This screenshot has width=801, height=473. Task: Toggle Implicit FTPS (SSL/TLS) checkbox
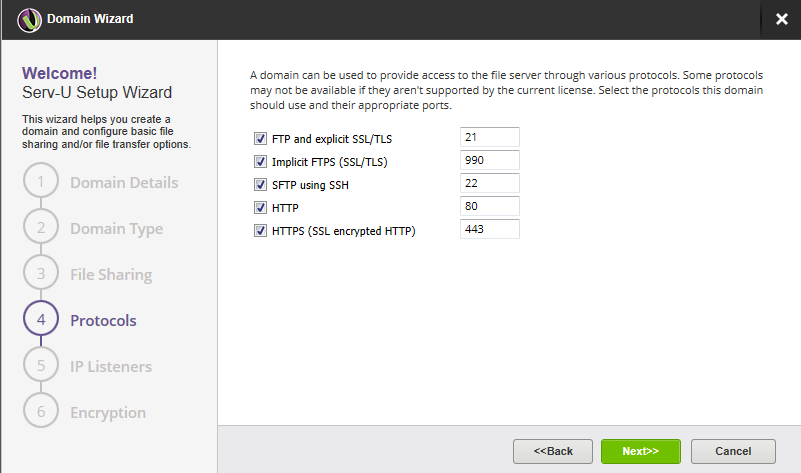pyautogui.click(x=261, y=161)
